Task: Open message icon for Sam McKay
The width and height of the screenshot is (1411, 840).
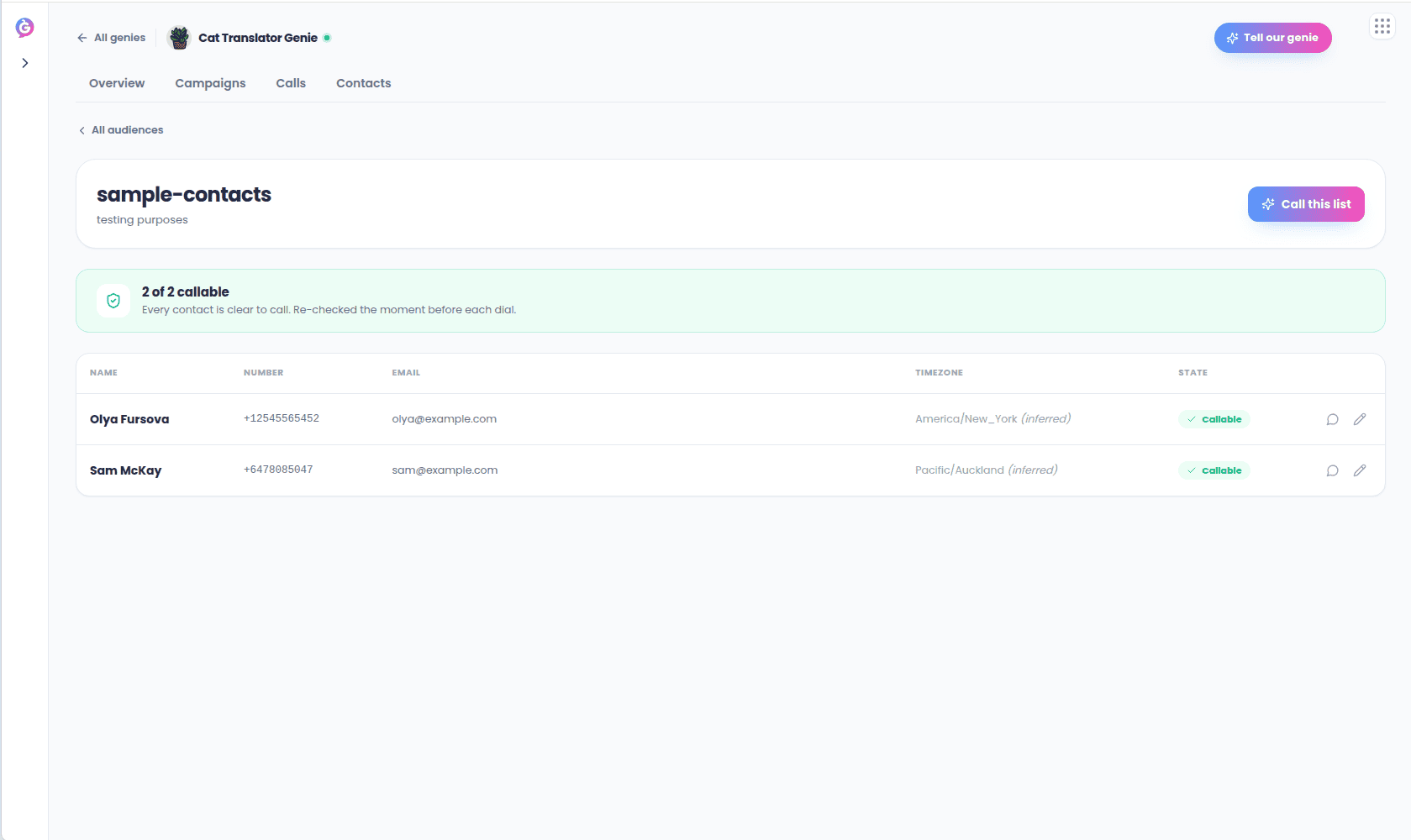Action: point(1332,470)
